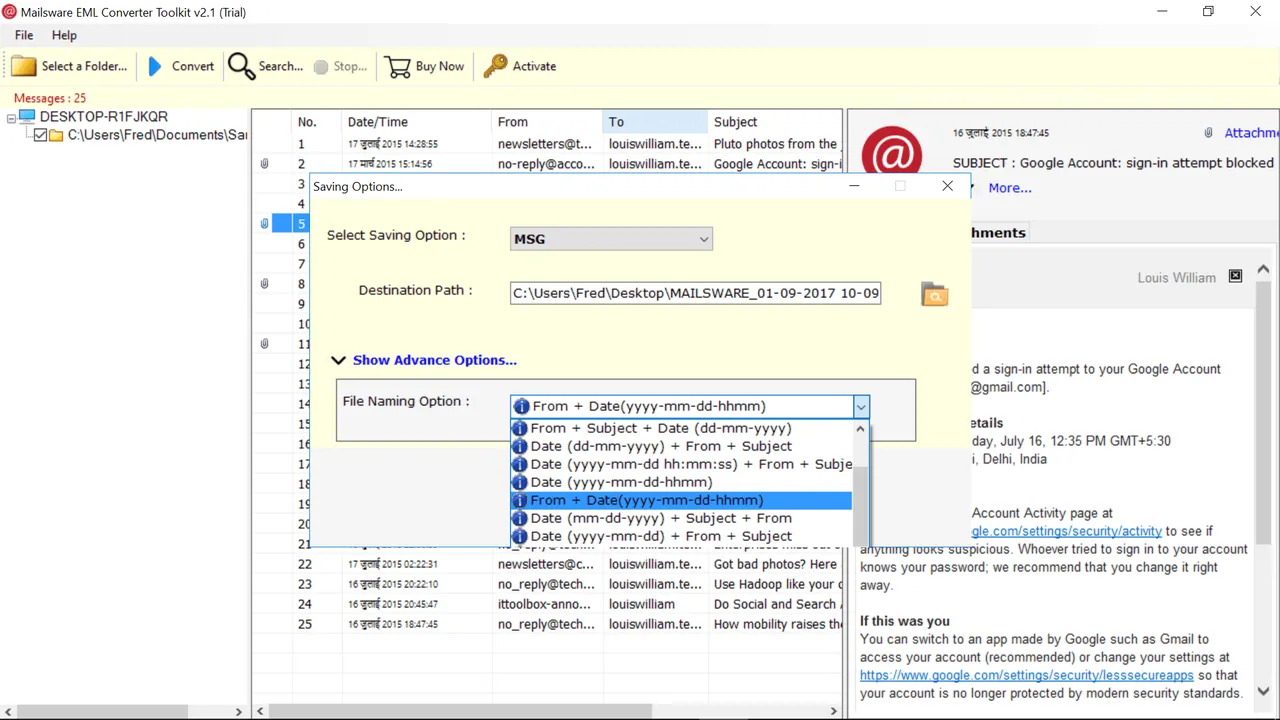The height and width of the screenshot is (720, 1280).
Task: Click the Messages : 25 count label
Action: (50, 98)
